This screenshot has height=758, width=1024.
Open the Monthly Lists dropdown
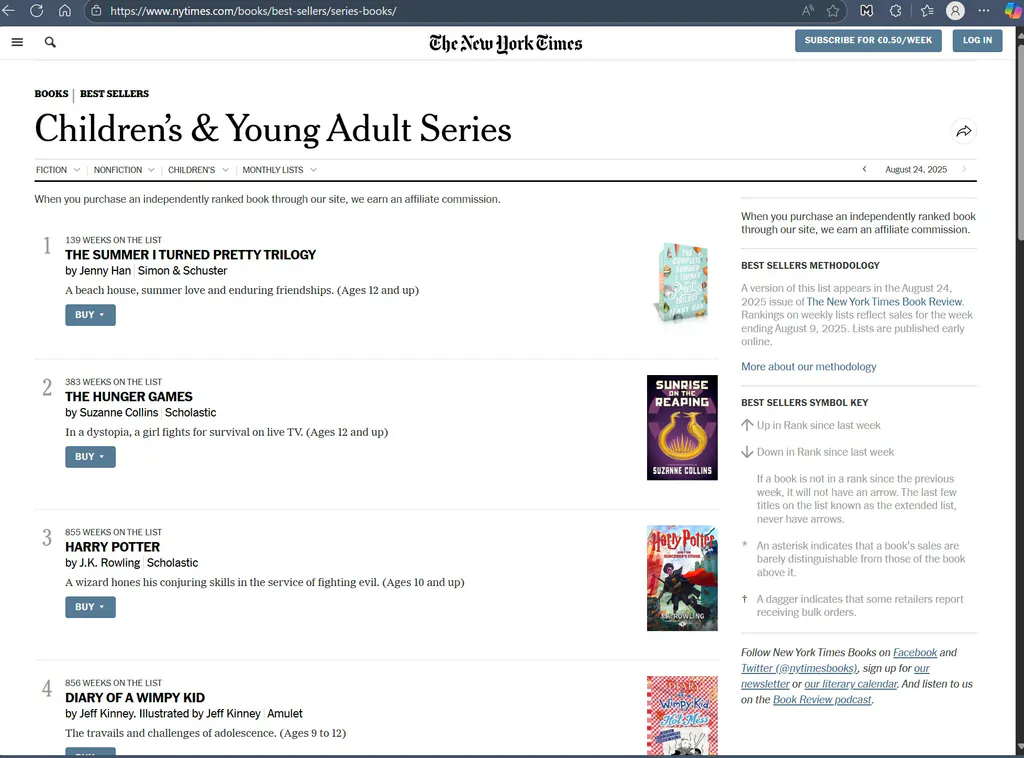click(x=279, y=170)
